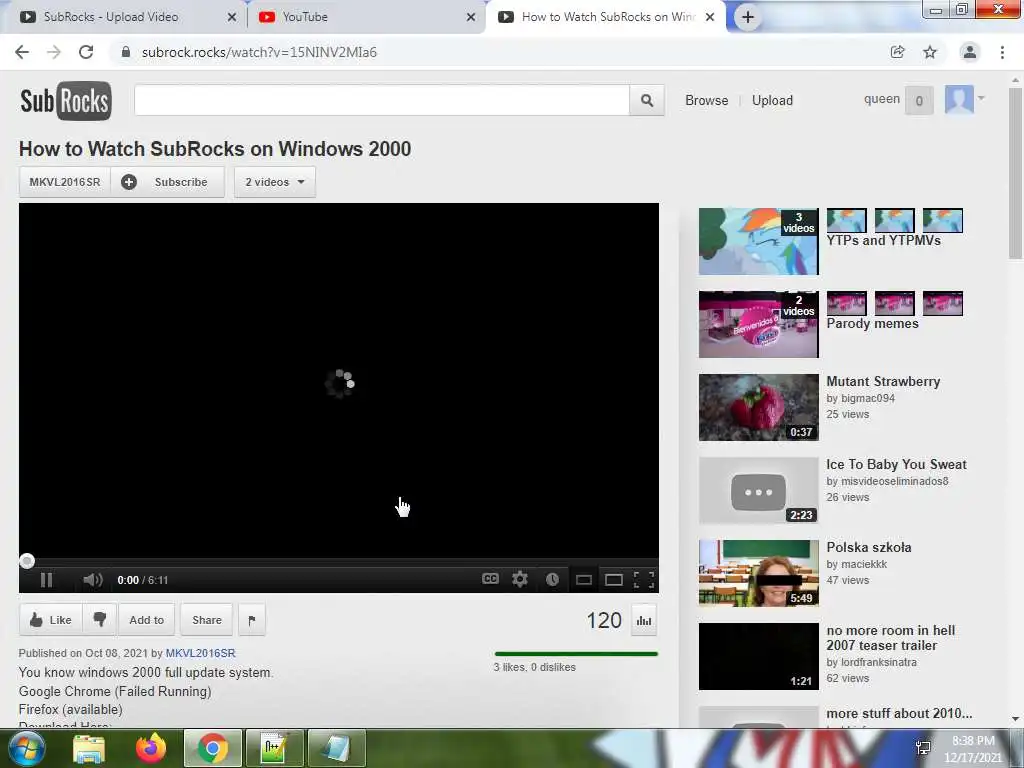This screenshot has width=1024, height=768.
Task: Open the Browse page
Action: (x=707, y=101)
